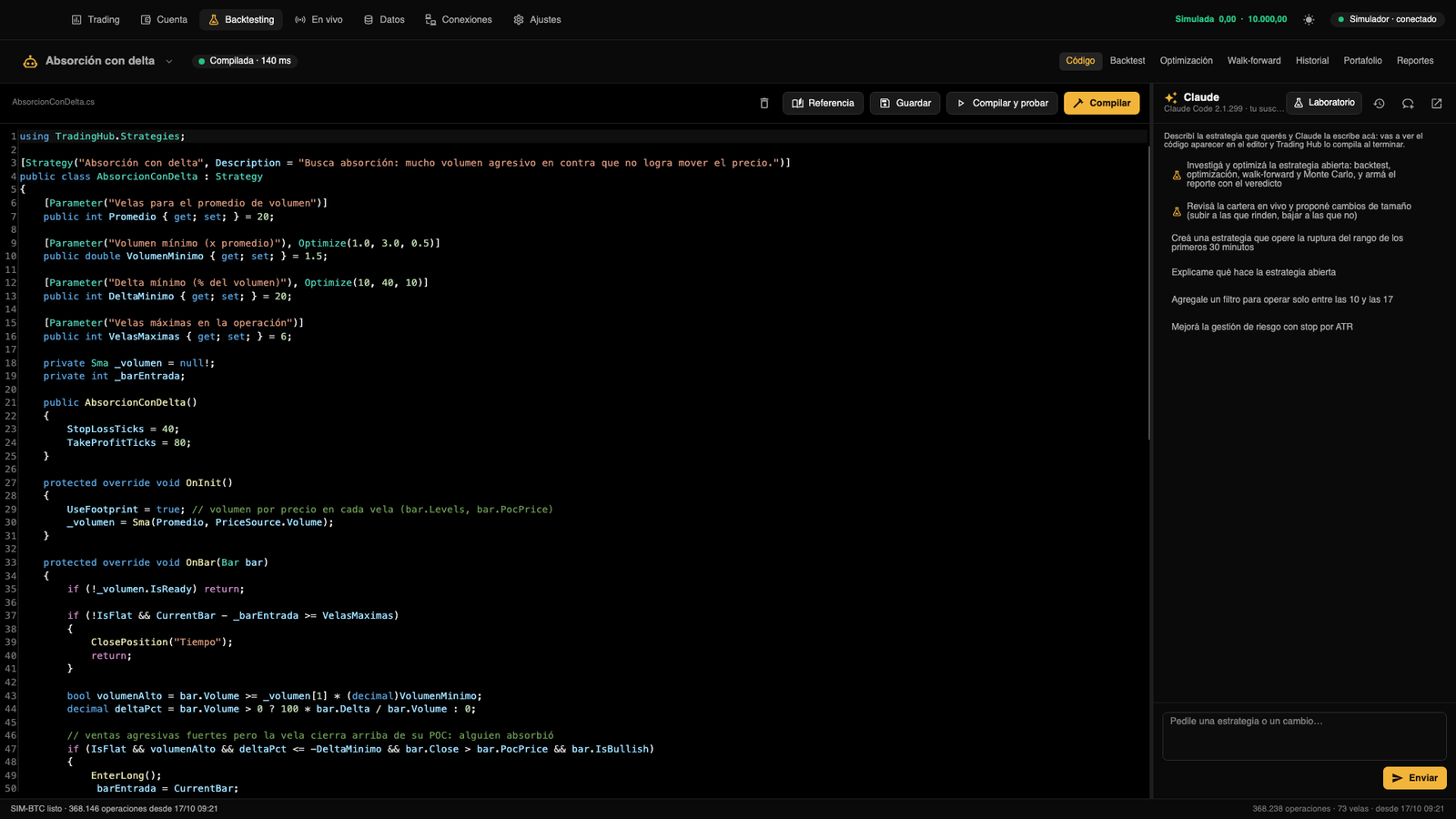
Task: Open the Historial tab
Action: click(x=1311, y=61)
